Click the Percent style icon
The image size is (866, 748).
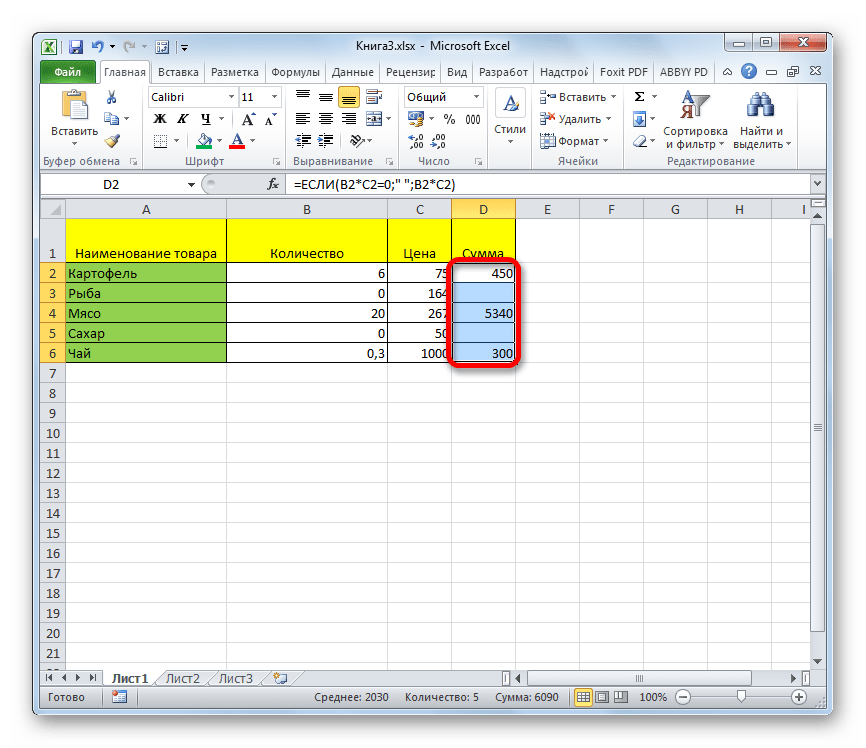(450, 119)
